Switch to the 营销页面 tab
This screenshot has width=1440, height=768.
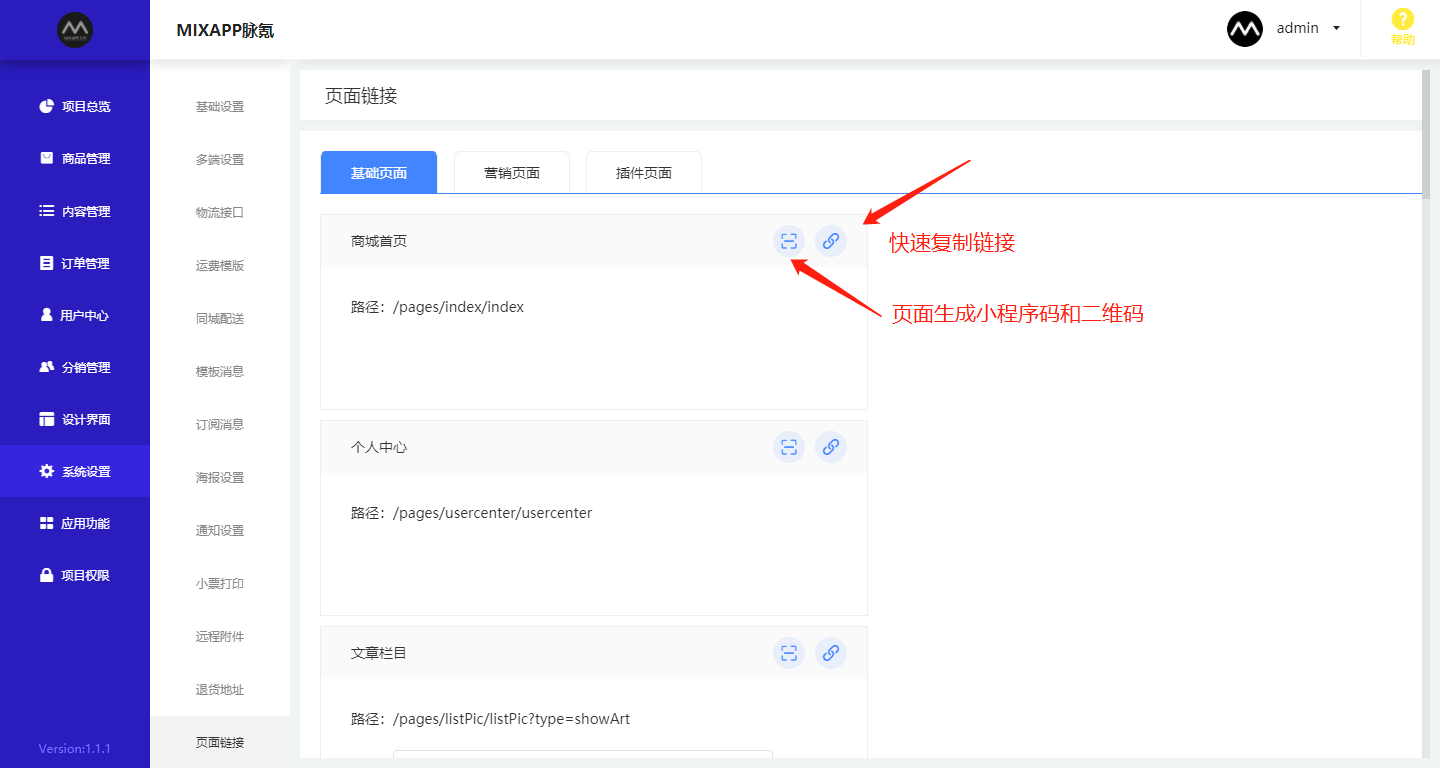512,172
